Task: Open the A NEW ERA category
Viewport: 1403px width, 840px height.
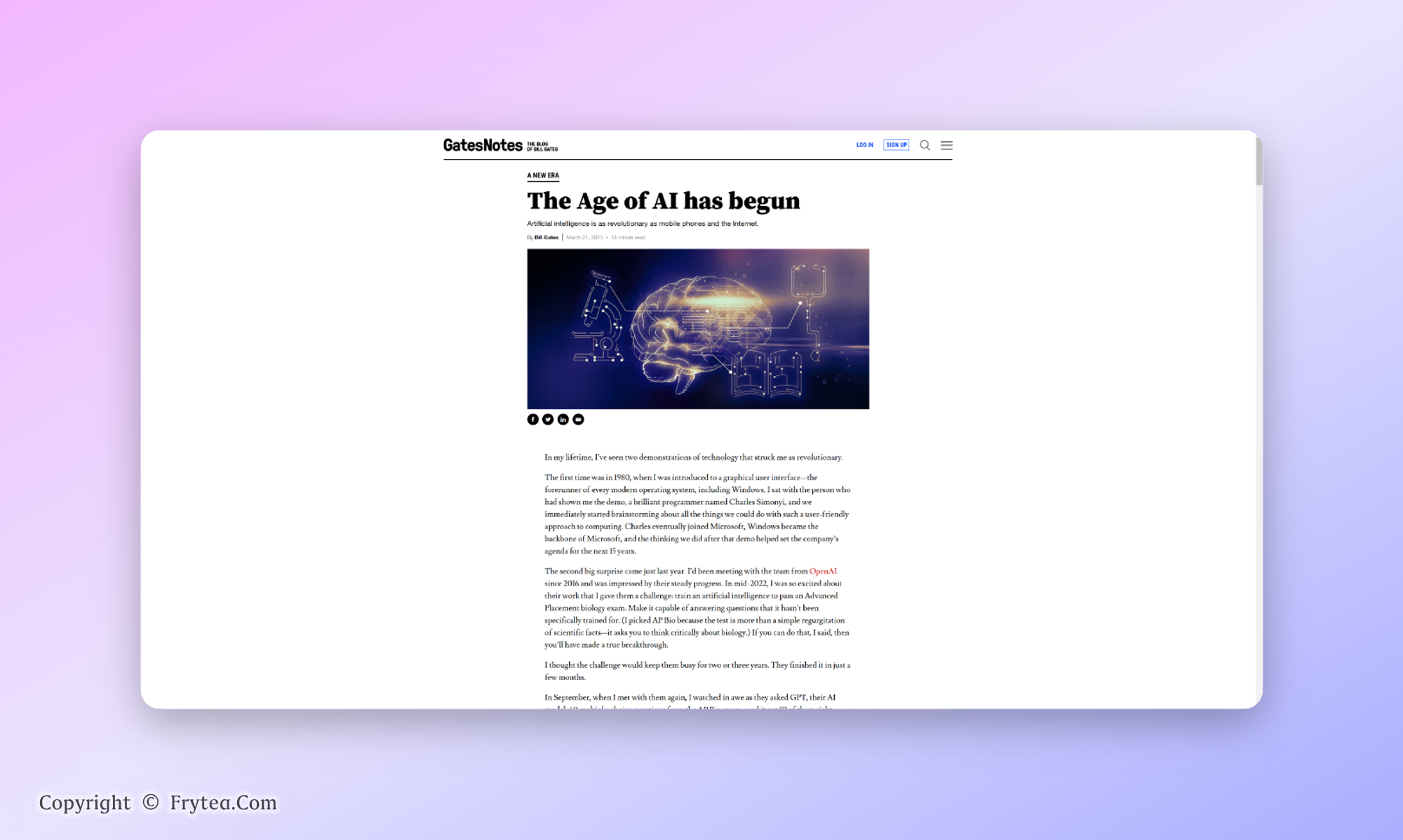Action: (543, 175)
